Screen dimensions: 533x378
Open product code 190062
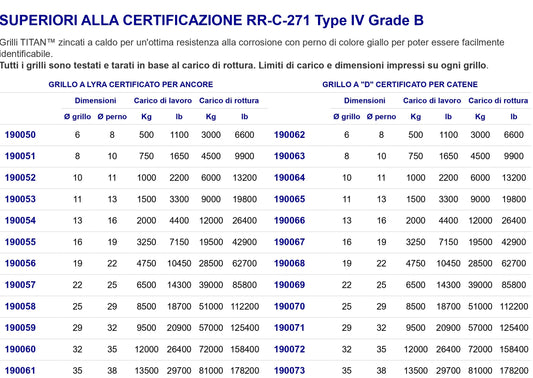[290, 135]
